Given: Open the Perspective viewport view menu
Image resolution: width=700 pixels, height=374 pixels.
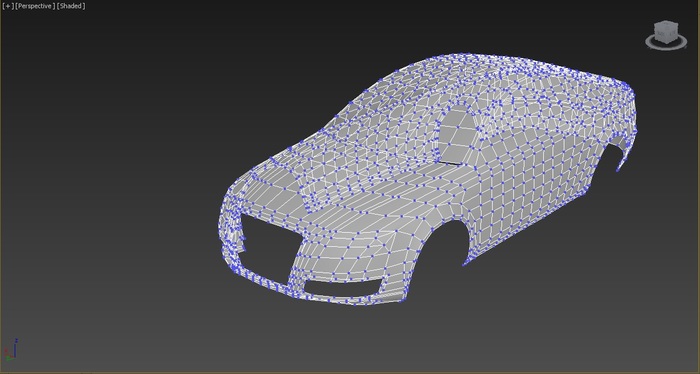Looking at the screenshot, I should pos(35,6).
